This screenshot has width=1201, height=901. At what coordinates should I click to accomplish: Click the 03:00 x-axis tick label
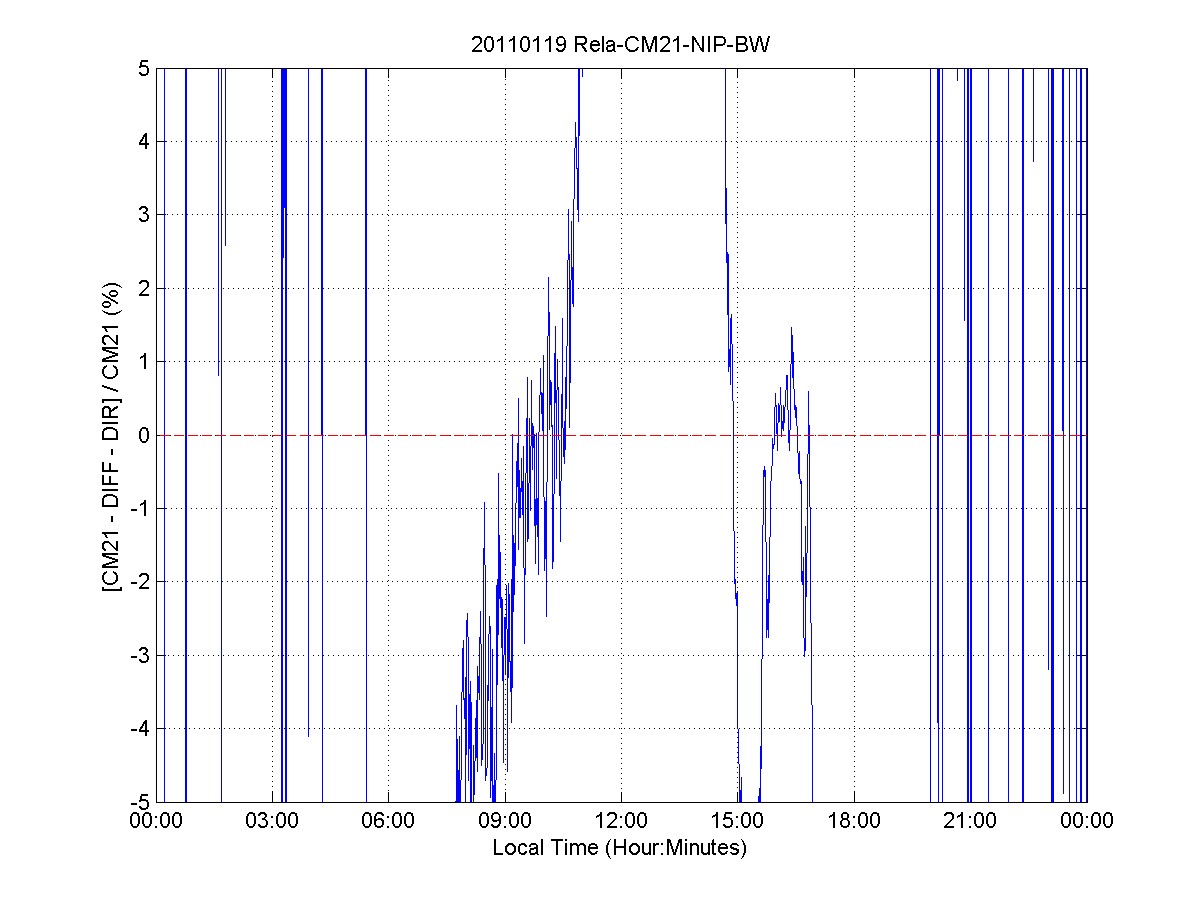coord(272,821)
